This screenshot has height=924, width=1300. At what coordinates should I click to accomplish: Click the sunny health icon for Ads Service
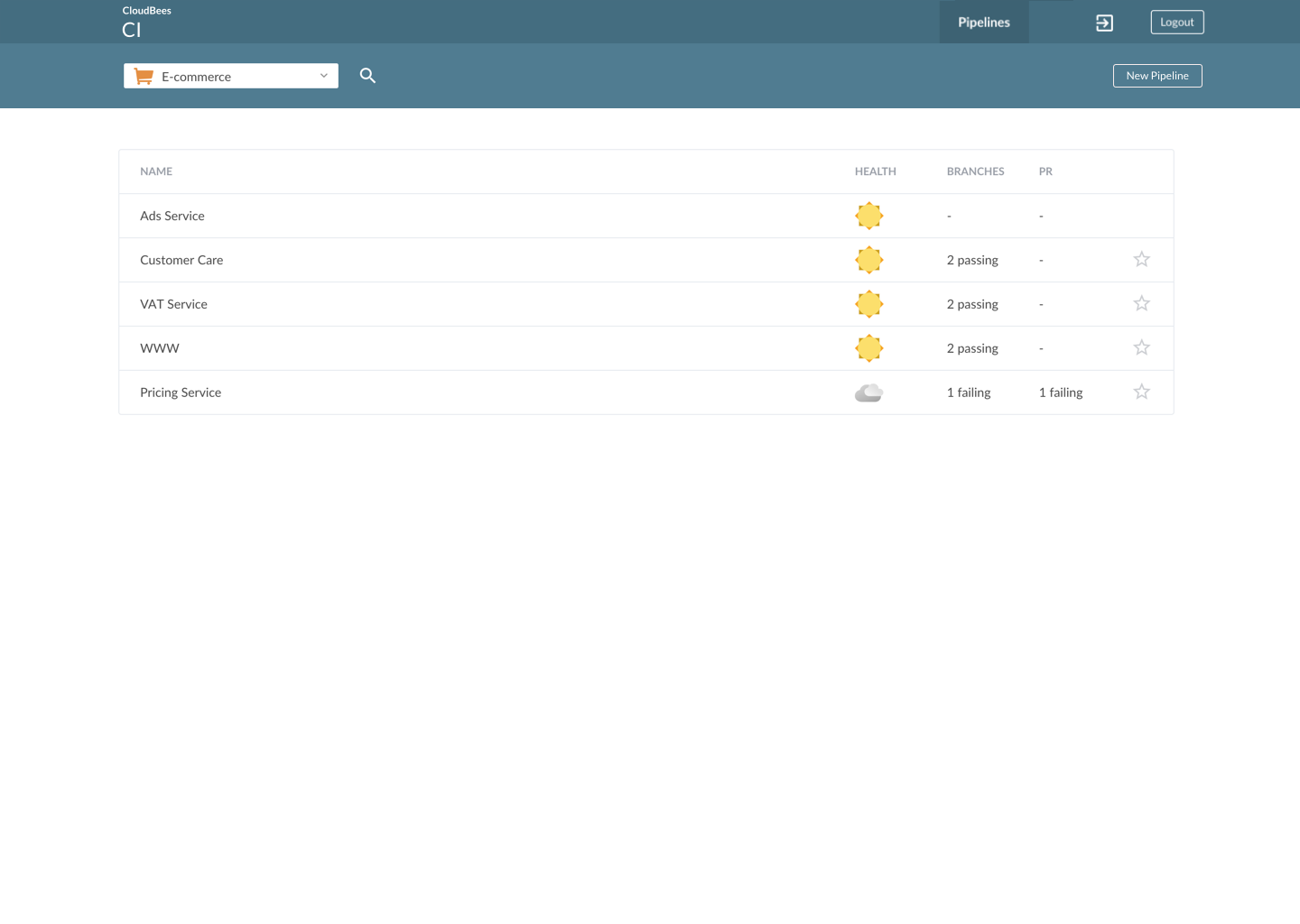point(869,216)
